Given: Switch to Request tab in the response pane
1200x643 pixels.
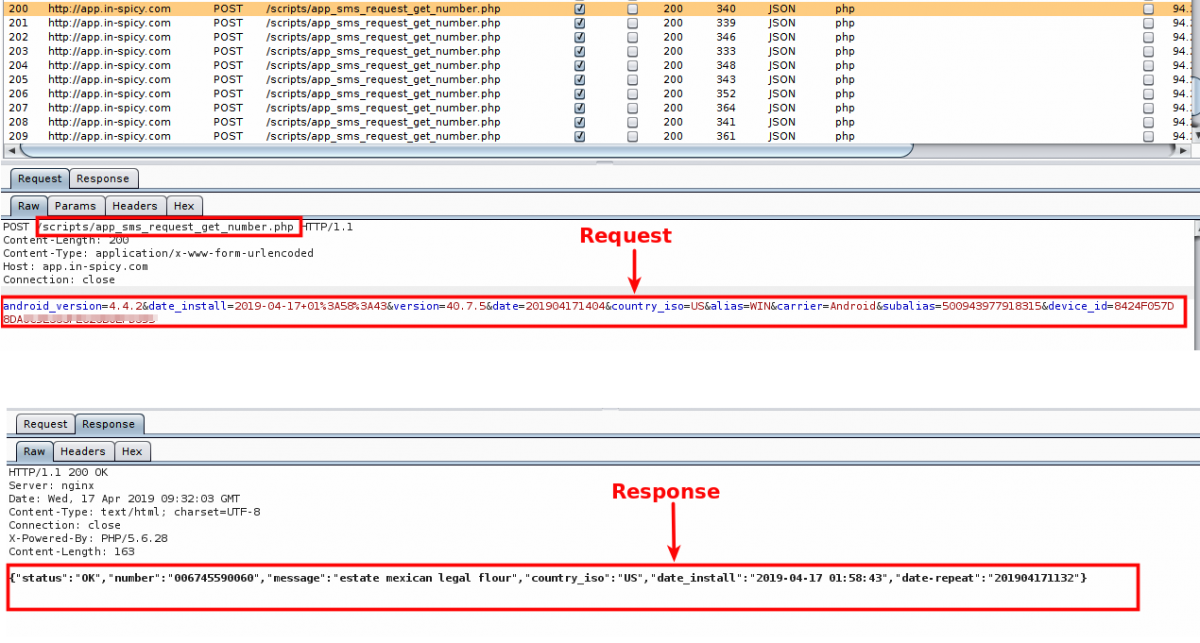Looking at the screenshot, I should (x=45, y=424).
